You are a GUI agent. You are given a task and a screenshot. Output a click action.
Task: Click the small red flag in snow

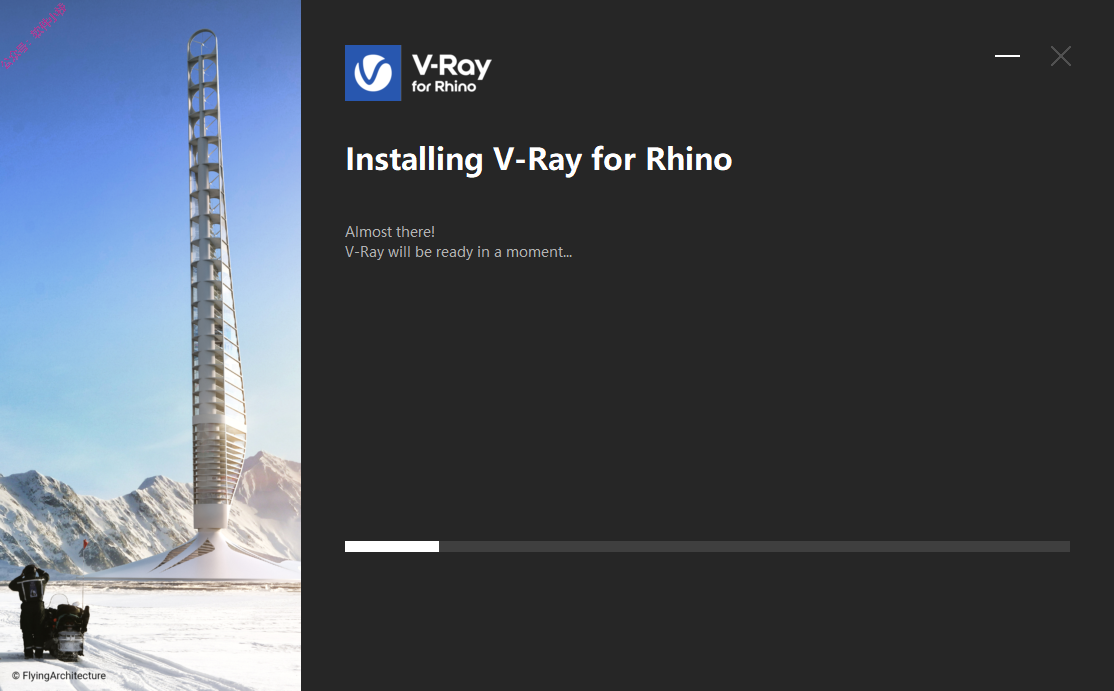tap(85, 545)
